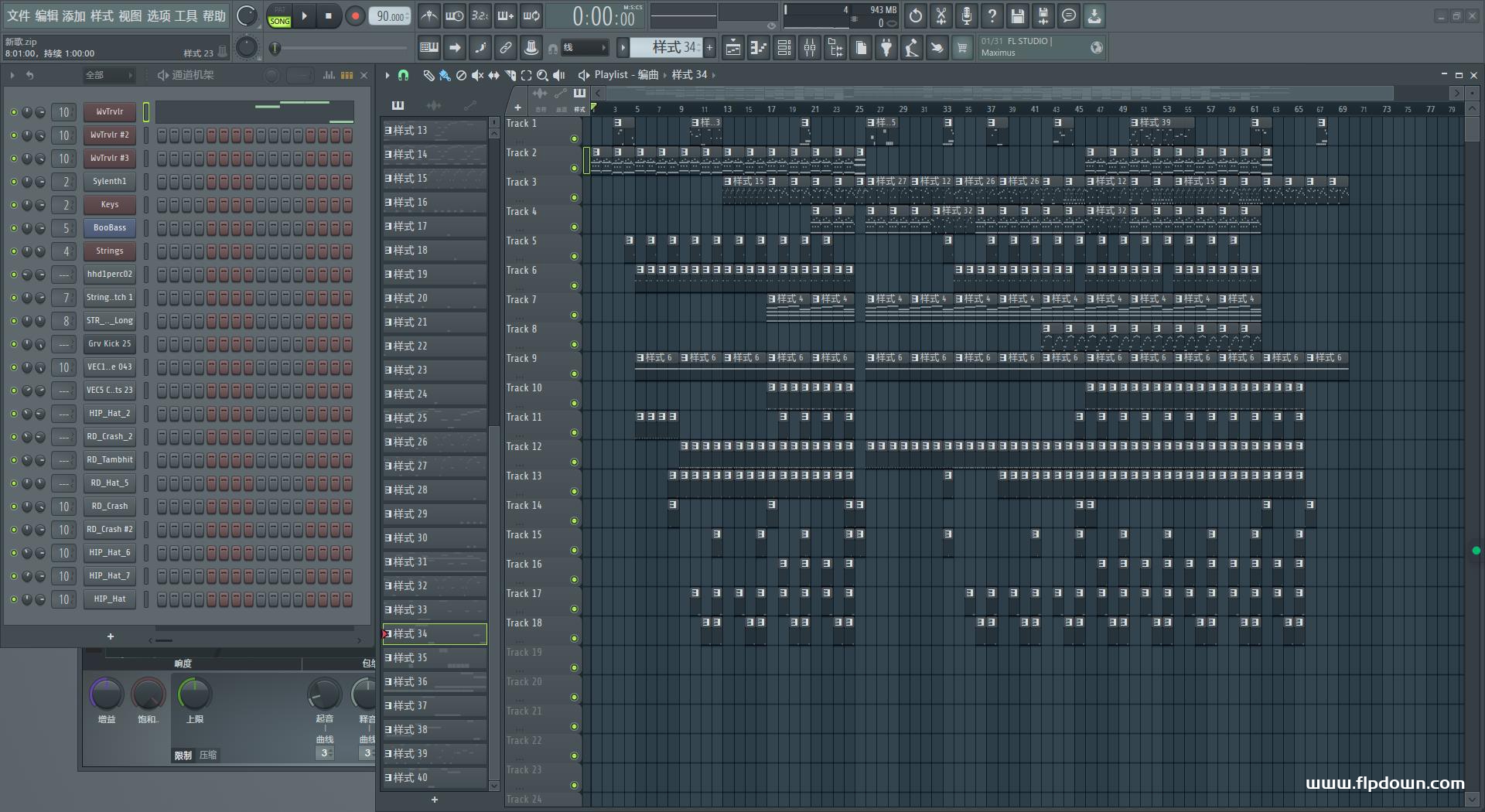Viewport: 1485px width, 812px height.
Task: Adjust the master pitch slider
Action: (x=340, y=48)
